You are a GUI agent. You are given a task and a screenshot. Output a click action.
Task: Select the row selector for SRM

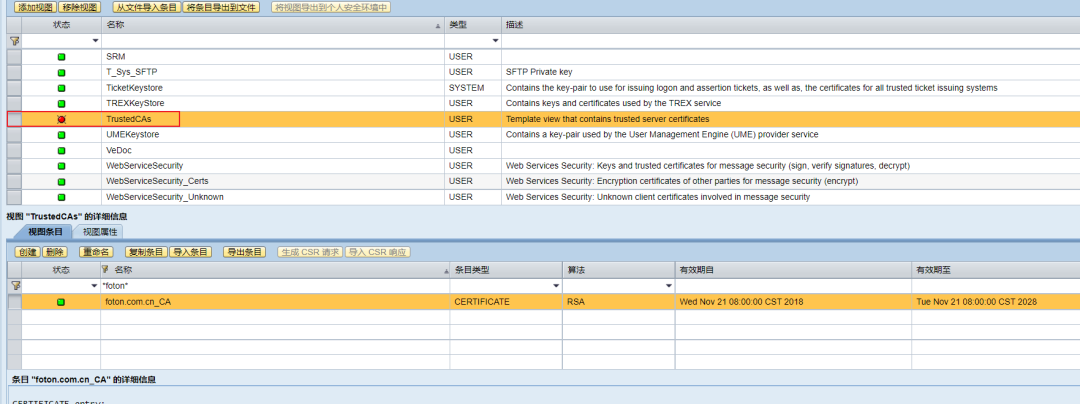tap(14, 56)
